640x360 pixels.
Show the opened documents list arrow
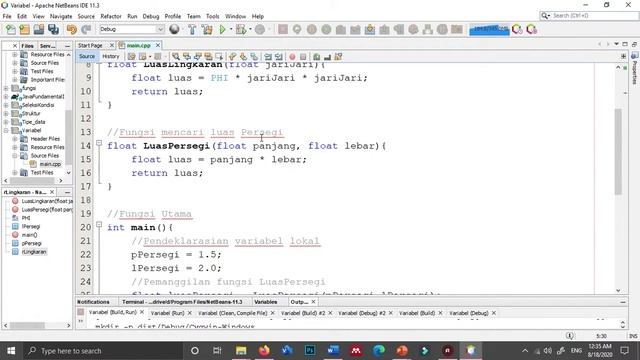pos(616,44)
